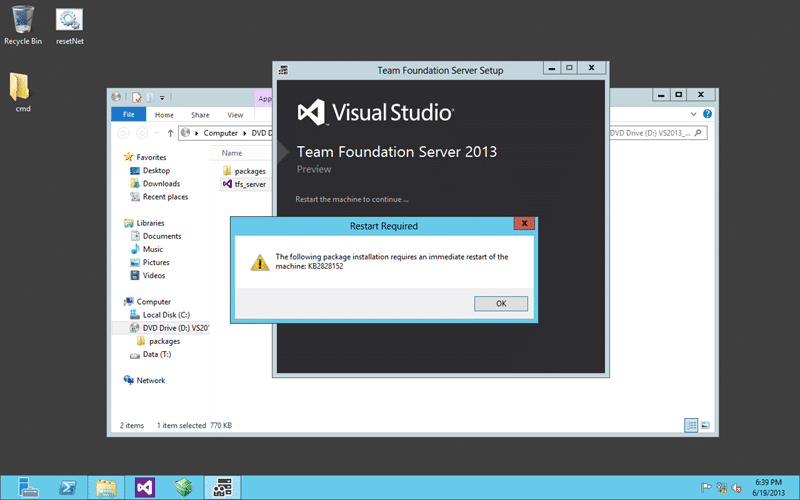Click the Forward arrow in Explorer
The height and width of the screenshot is (500, 800).
[142, 133]
